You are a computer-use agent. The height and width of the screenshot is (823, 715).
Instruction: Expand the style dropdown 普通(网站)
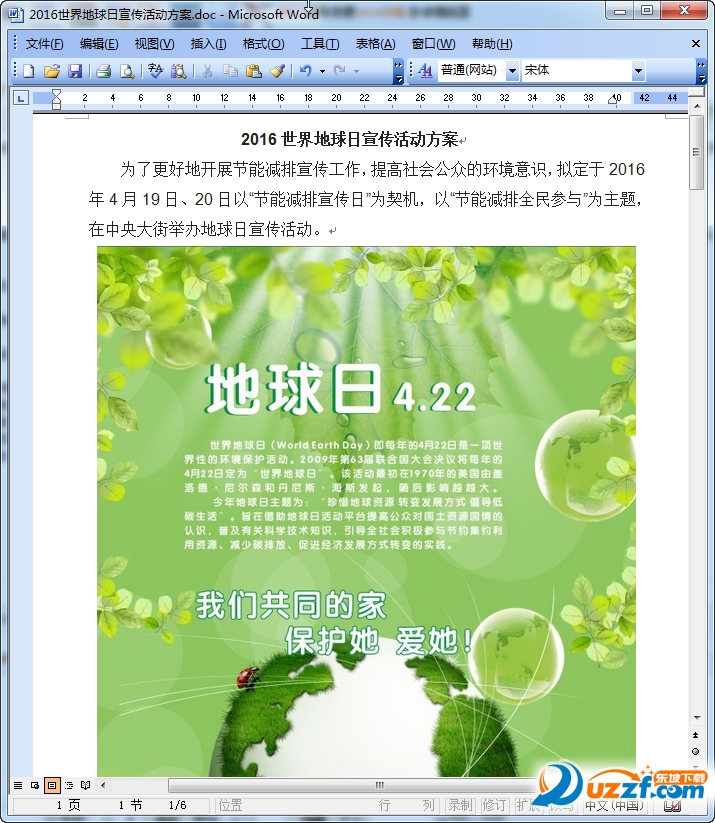pos(512,70)
